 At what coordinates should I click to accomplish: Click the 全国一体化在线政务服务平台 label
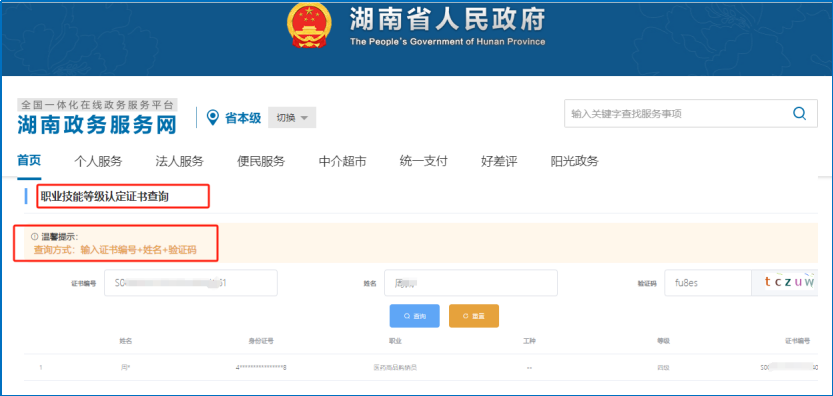coord(97,104)
